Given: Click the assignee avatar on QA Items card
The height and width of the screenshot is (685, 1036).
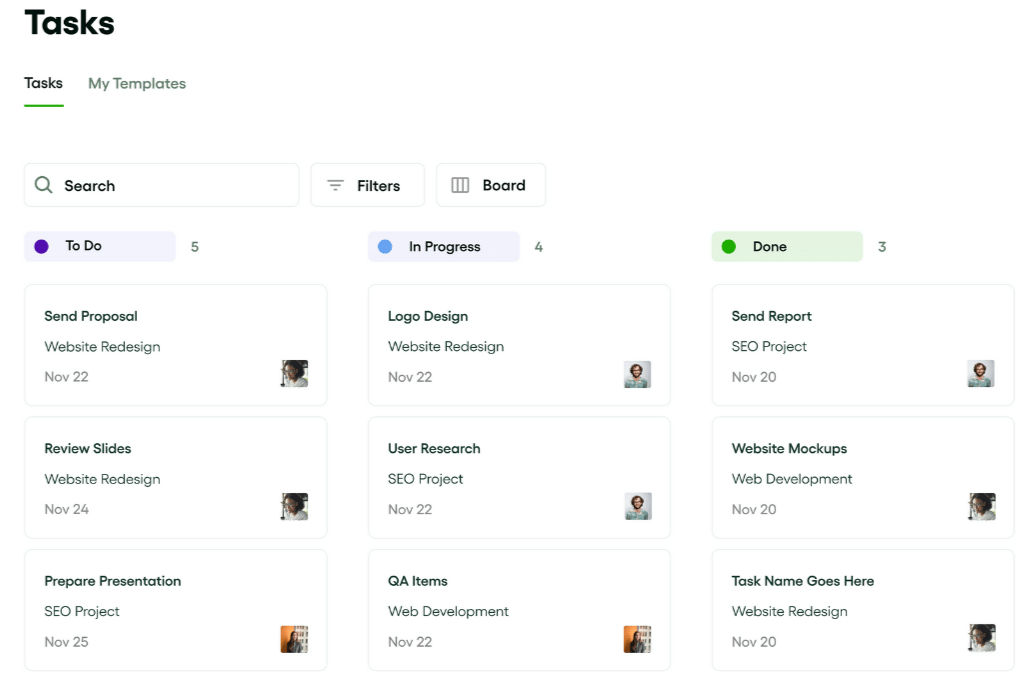Looking at the screenshot, I should (637, 638).
